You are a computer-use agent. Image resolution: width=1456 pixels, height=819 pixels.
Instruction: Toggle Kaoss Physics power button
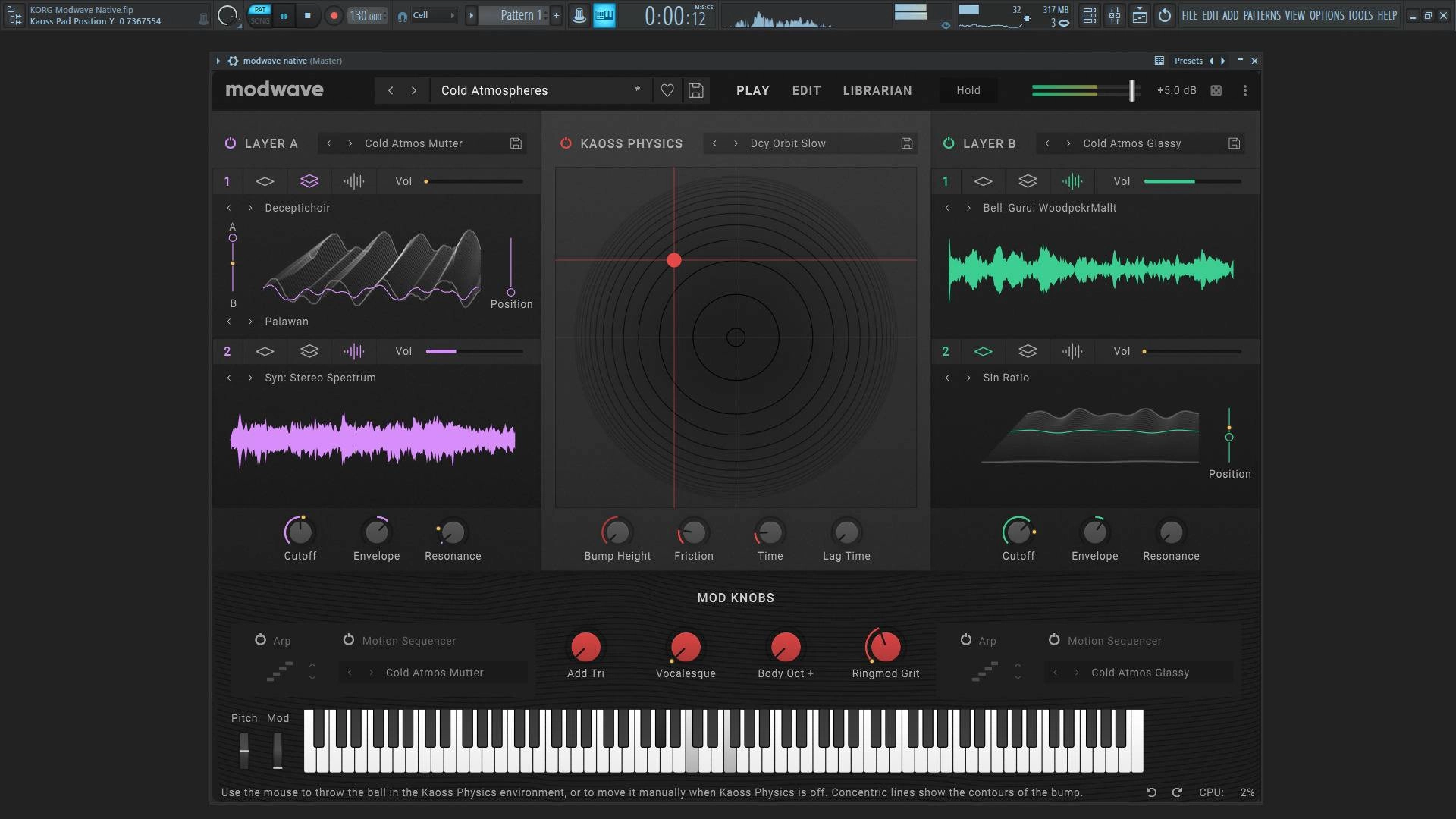(x=566, y=143)
